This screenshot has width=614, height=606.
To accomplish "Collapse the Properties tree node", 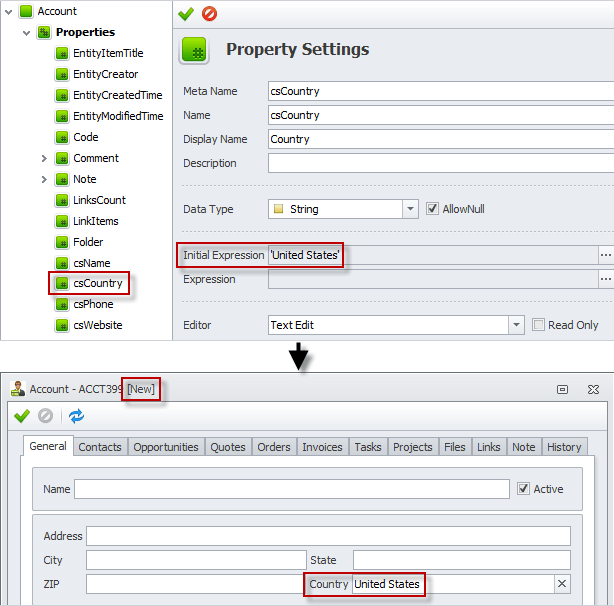I will coord(26,32).
